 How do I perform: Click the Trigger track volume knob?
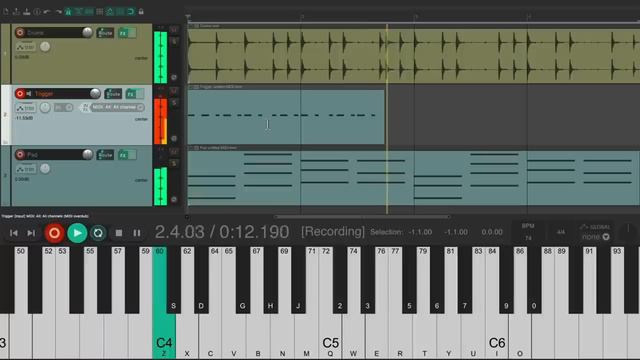95,93
